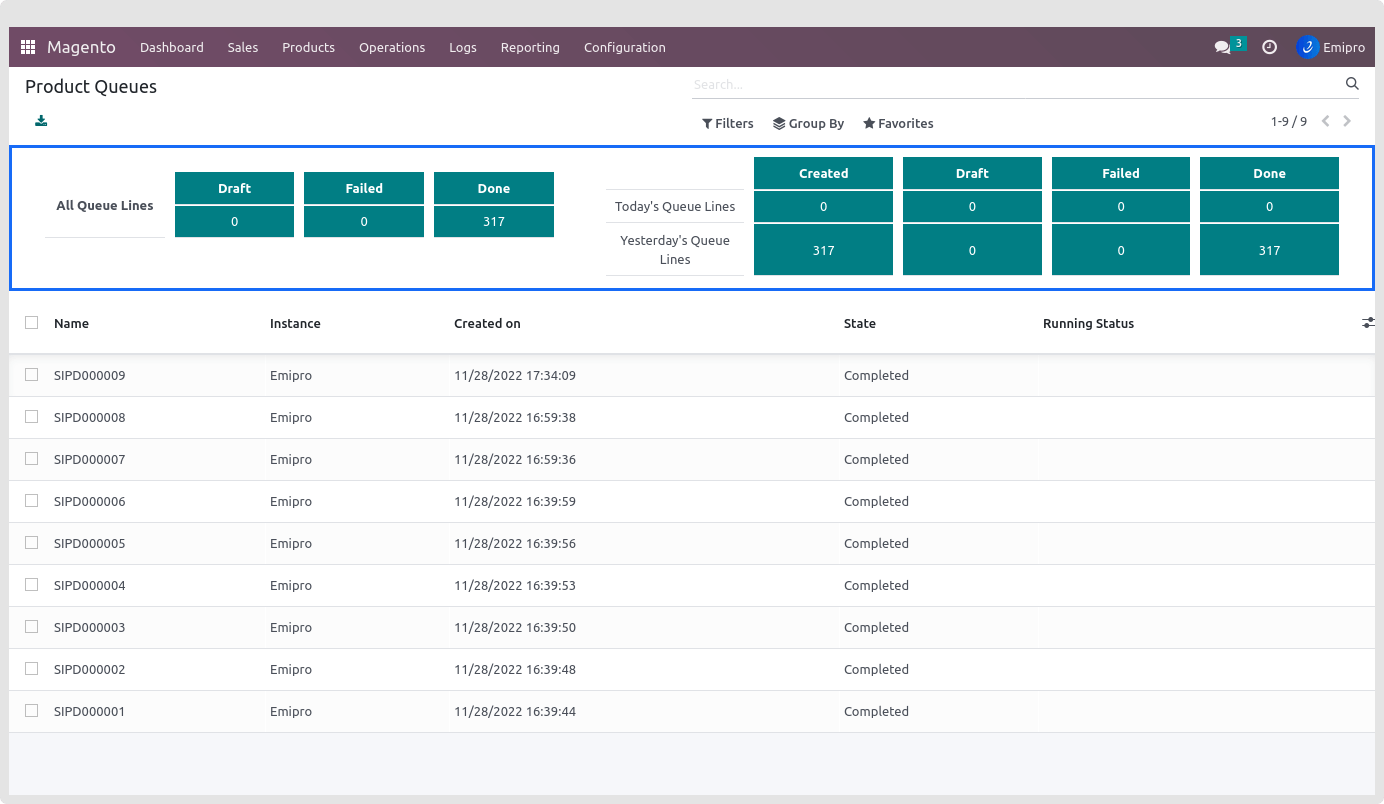
Task: Open the Favorites dropdown
Action: click(x=898, y=124)
